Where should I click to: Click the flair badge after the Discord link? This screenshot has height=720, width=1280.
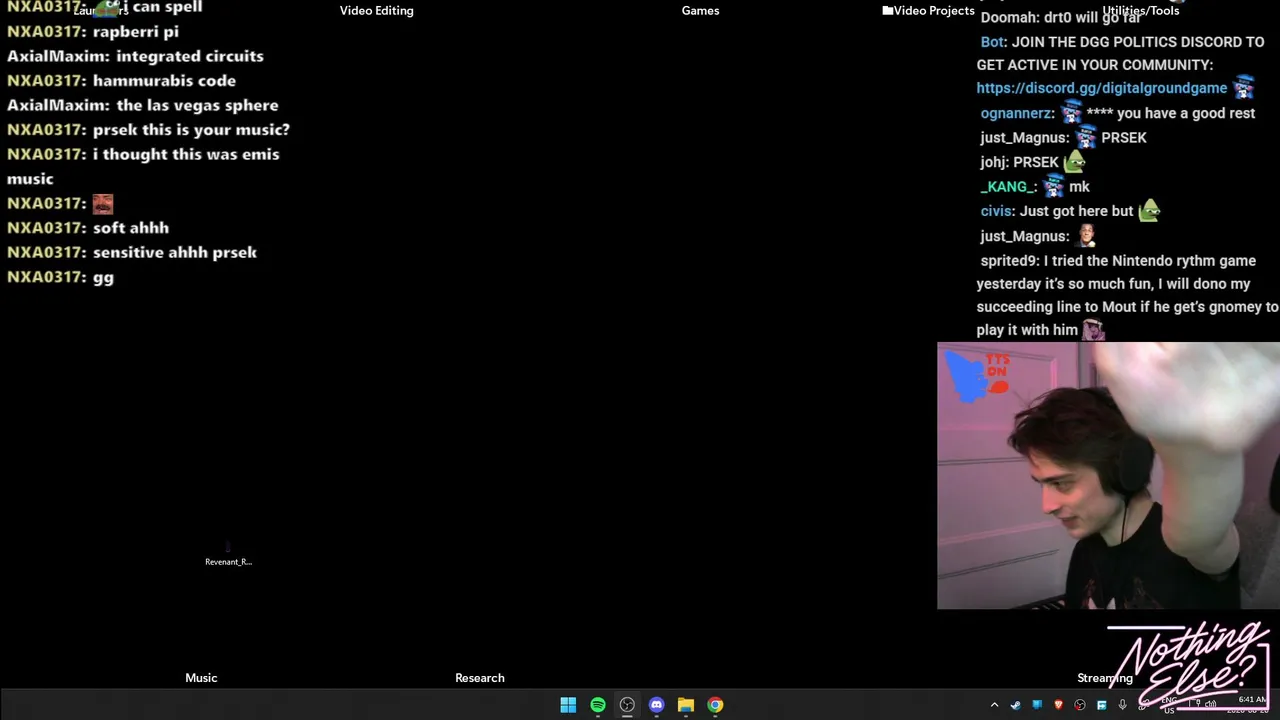(x=1243, y=87)
